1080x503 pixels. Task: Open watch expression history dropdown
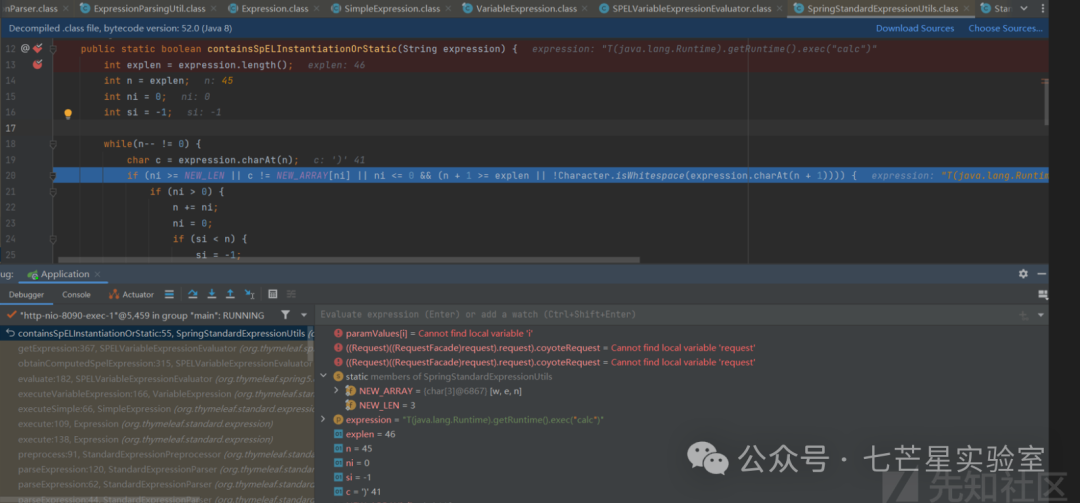click(x=1040, y=315)
